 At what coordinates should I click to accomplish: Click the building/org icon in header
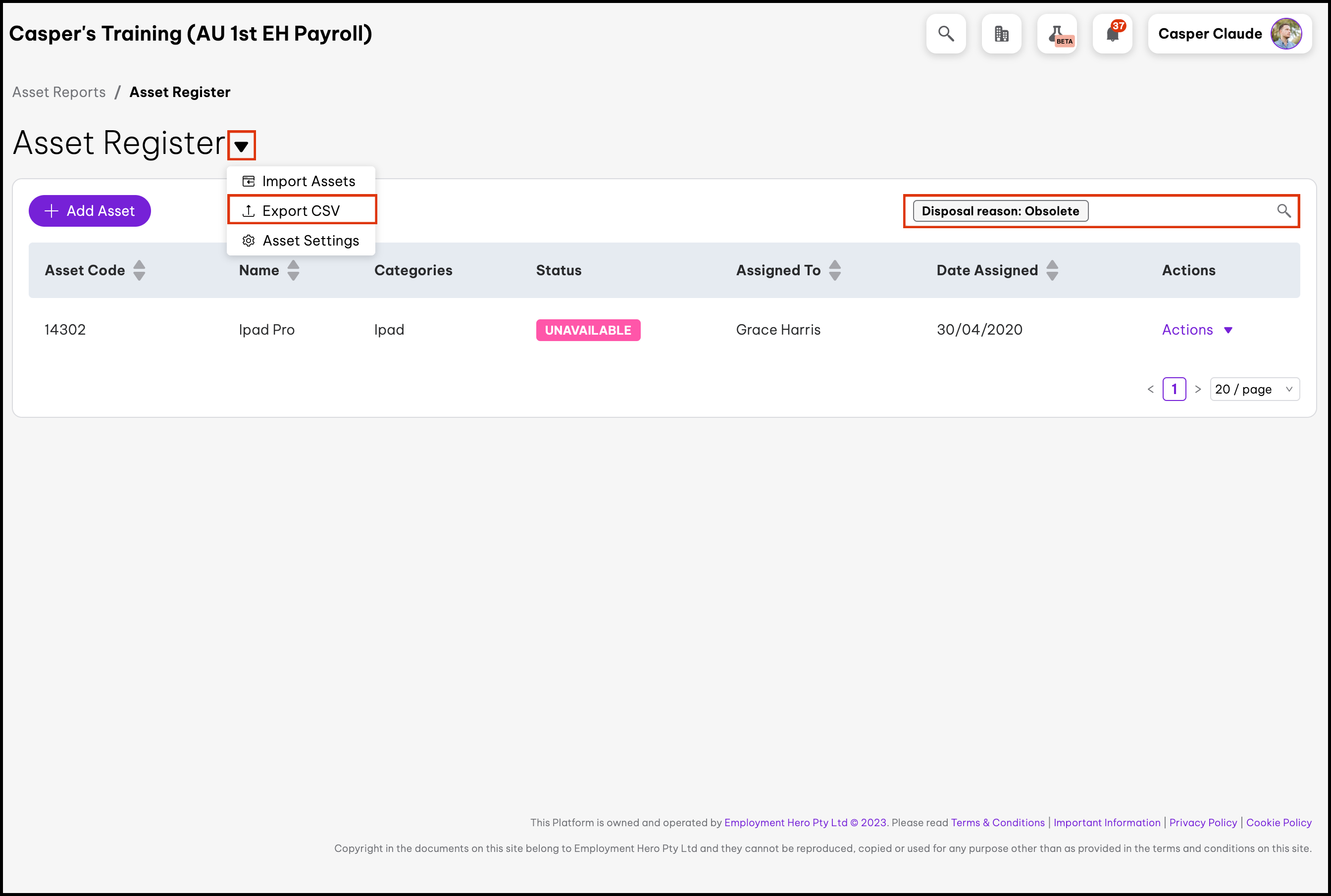[1002, 33]
